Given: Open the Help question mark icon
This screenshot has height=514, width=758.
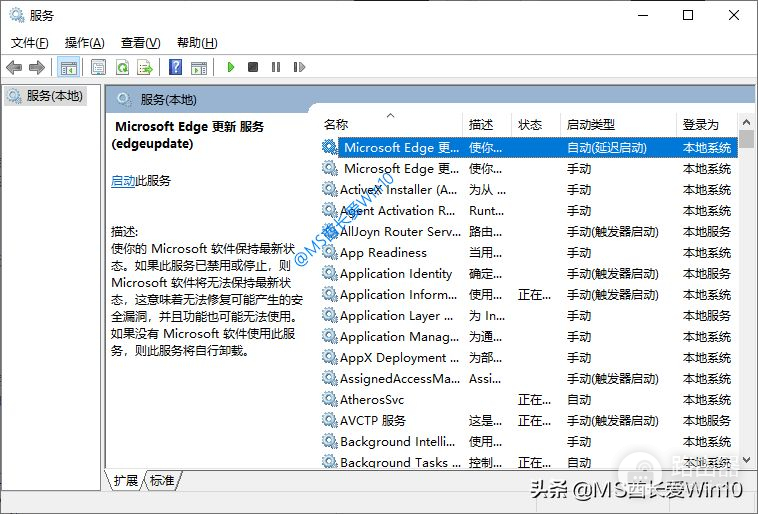Looking at the screenshot, I should point(175,67).
